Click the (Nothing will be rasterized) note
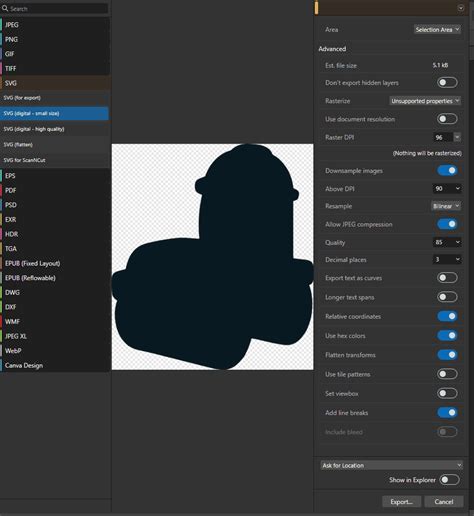Viewport: 474px width, 516px height. pos(427,153)
